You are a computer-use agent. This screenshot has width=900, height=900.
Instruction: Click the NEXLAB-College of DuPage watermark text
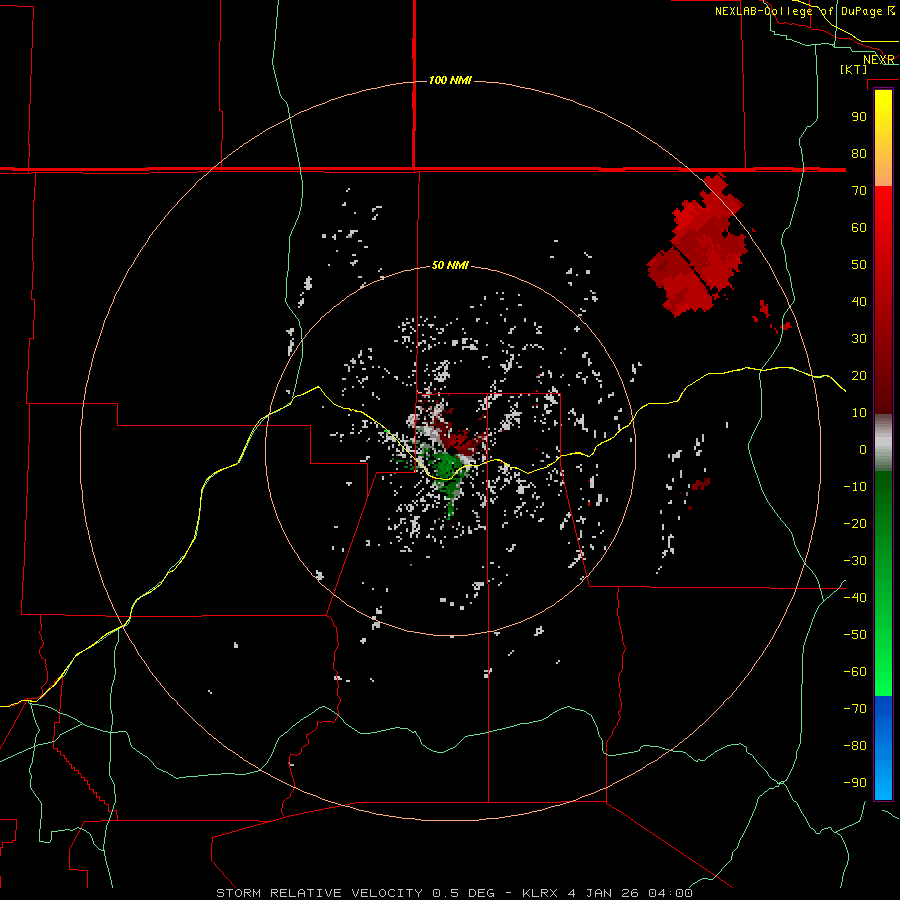click(x=805, y=11)
